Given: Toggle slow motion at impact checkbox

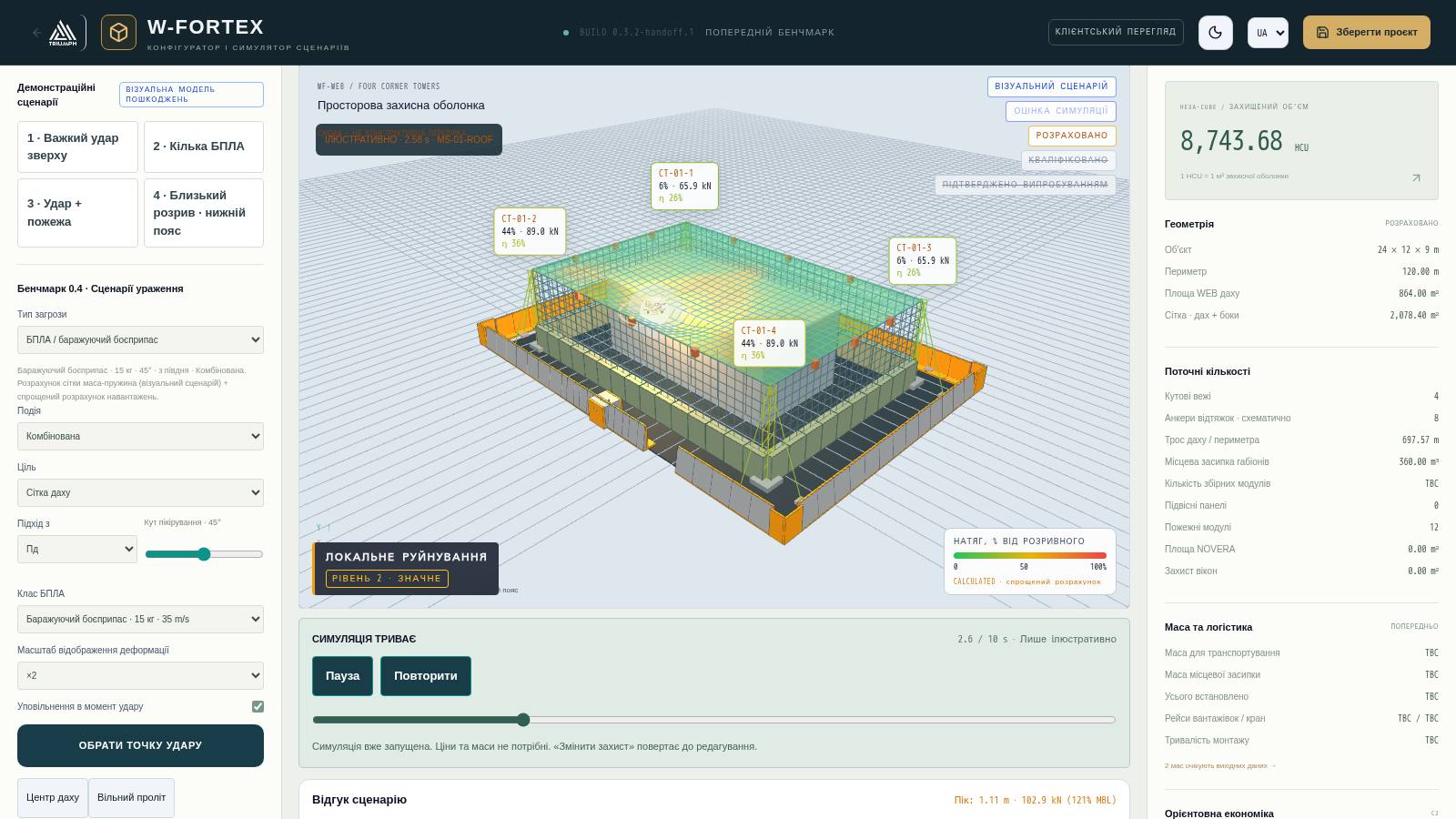Looking at the screenshot, I should point(258,706).
